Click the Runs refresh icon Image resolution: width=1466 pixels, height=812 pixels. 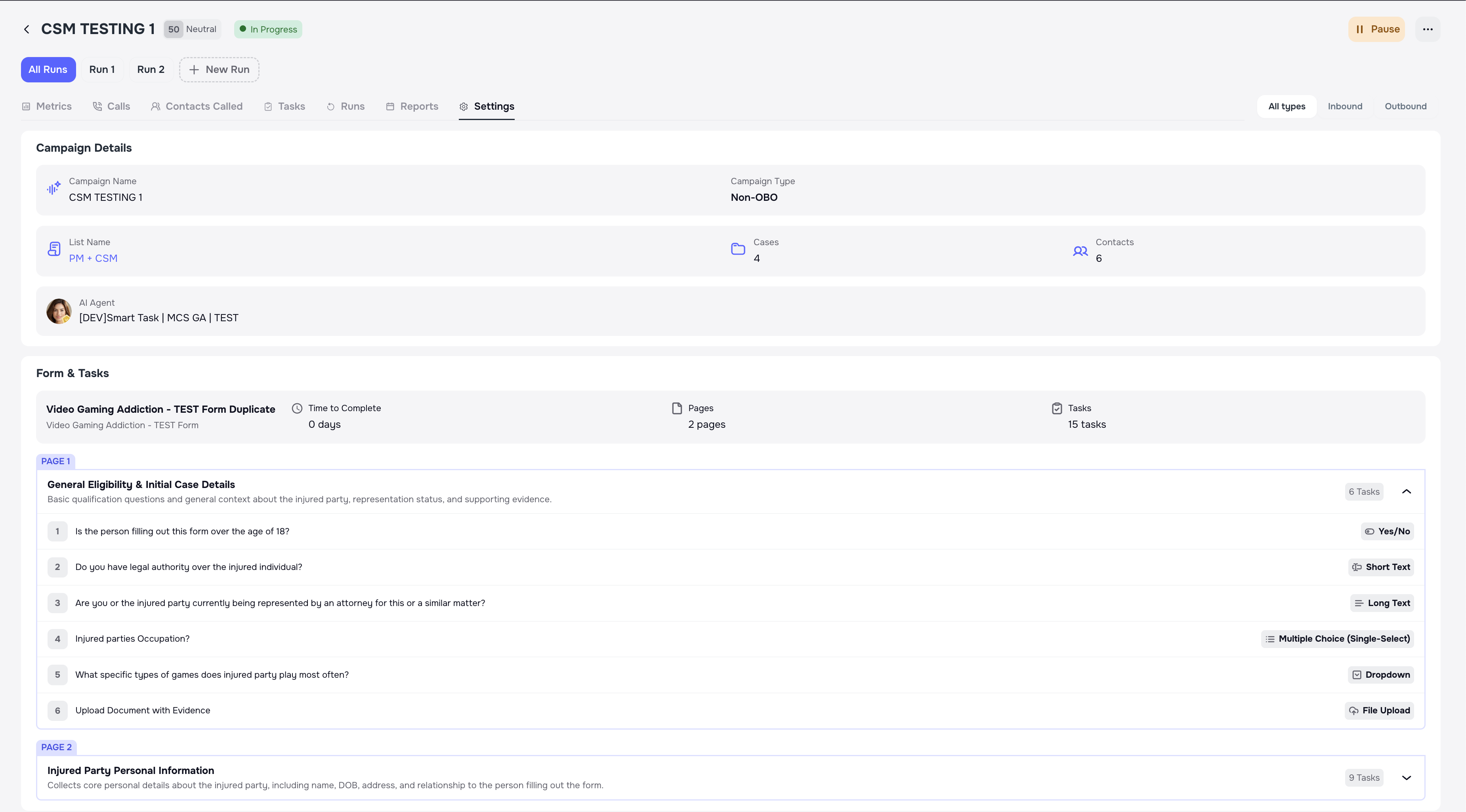(331, 106)
